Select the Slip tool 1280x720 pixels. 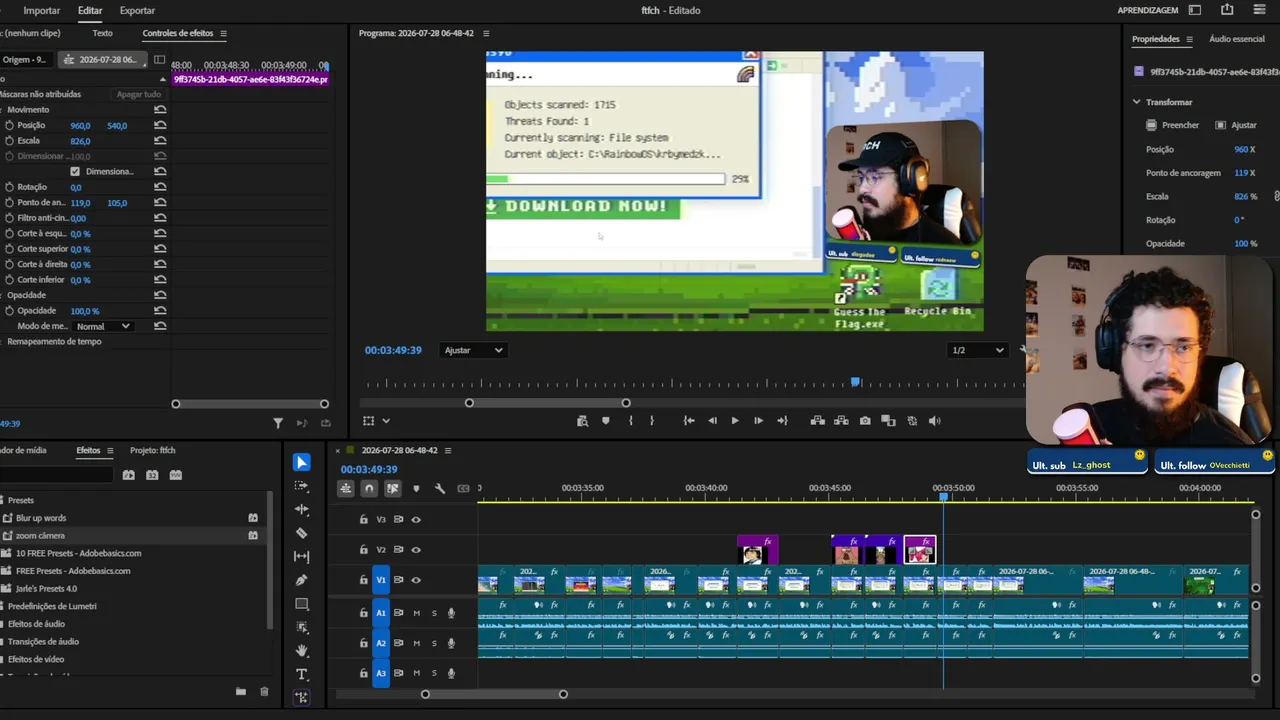click(302, 556)
